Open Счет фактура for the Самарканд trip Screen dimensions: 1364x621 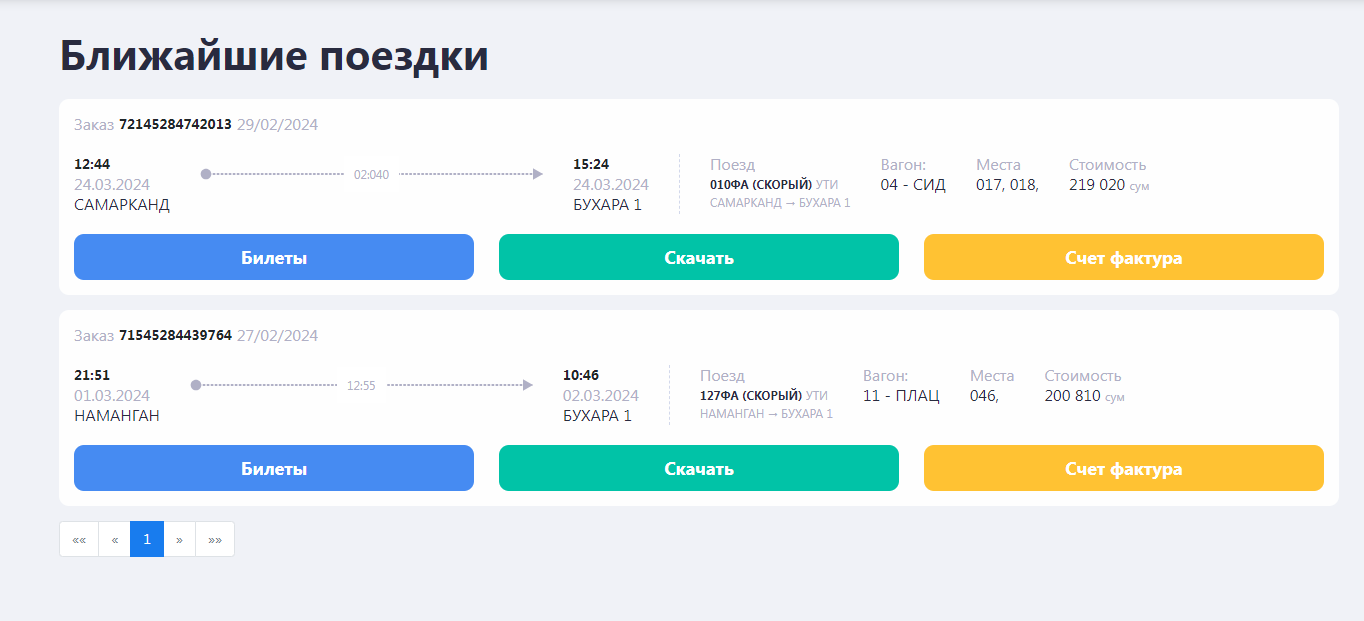click(1123, 257)
